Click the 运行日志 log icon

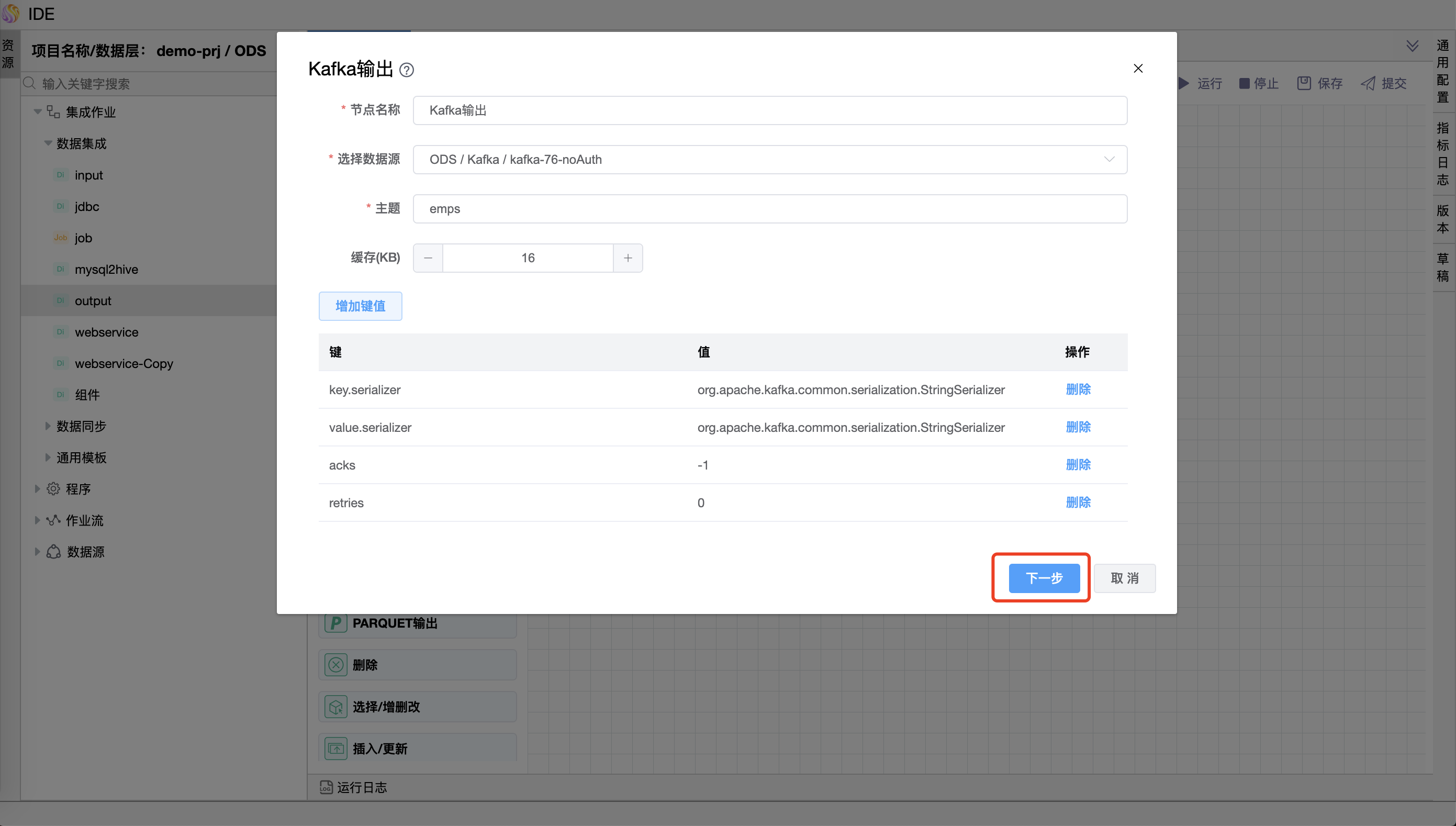[x=326, y=787]
